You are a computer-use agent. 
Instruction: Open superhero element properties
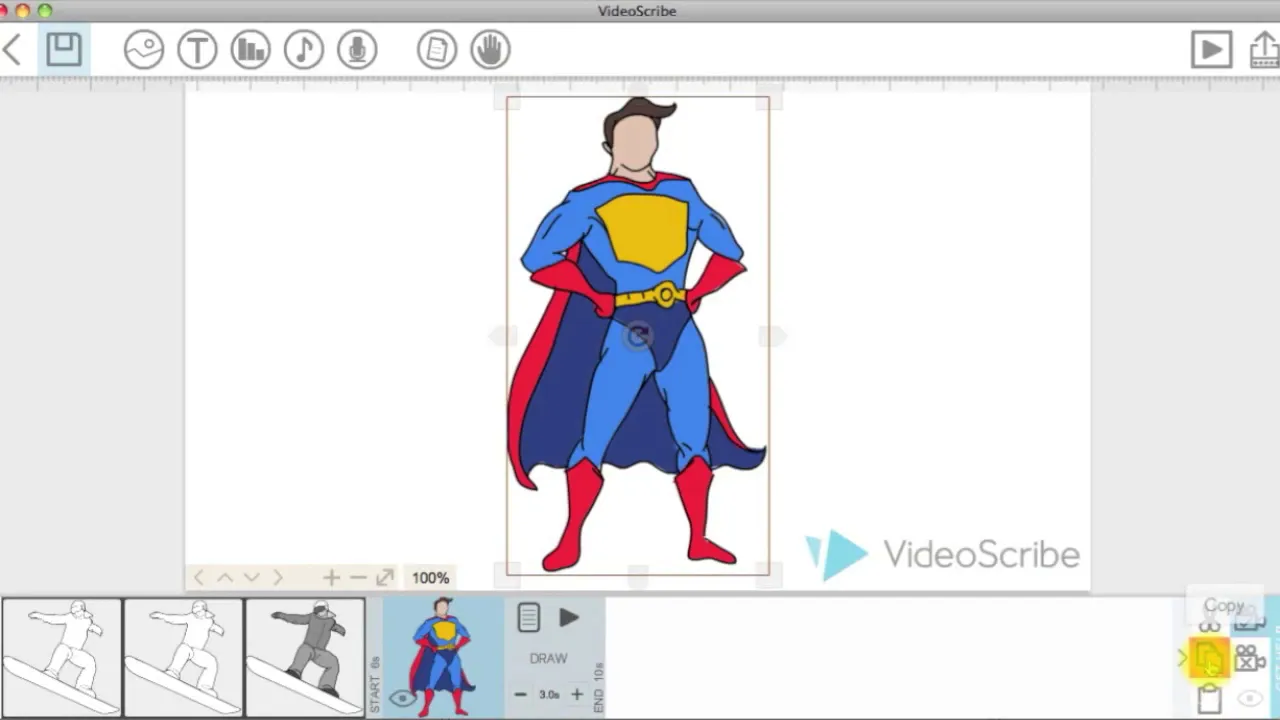[529, 618]
